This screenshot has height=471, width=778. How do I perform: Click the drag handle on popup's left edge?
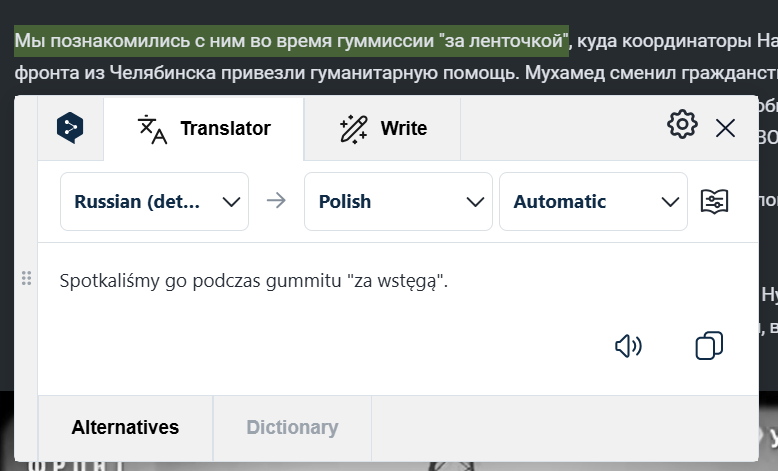[x=27, y=279]
